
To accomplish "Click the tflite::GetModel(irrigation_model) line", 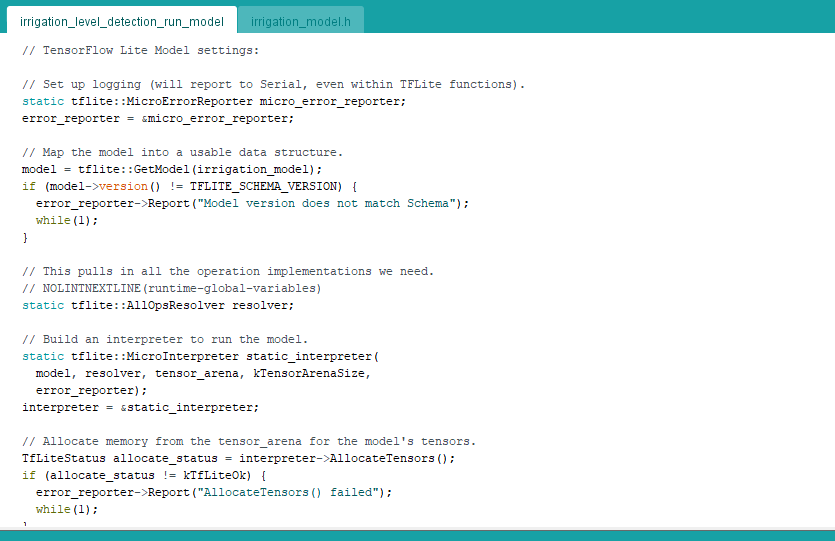I will pos(172,169).
